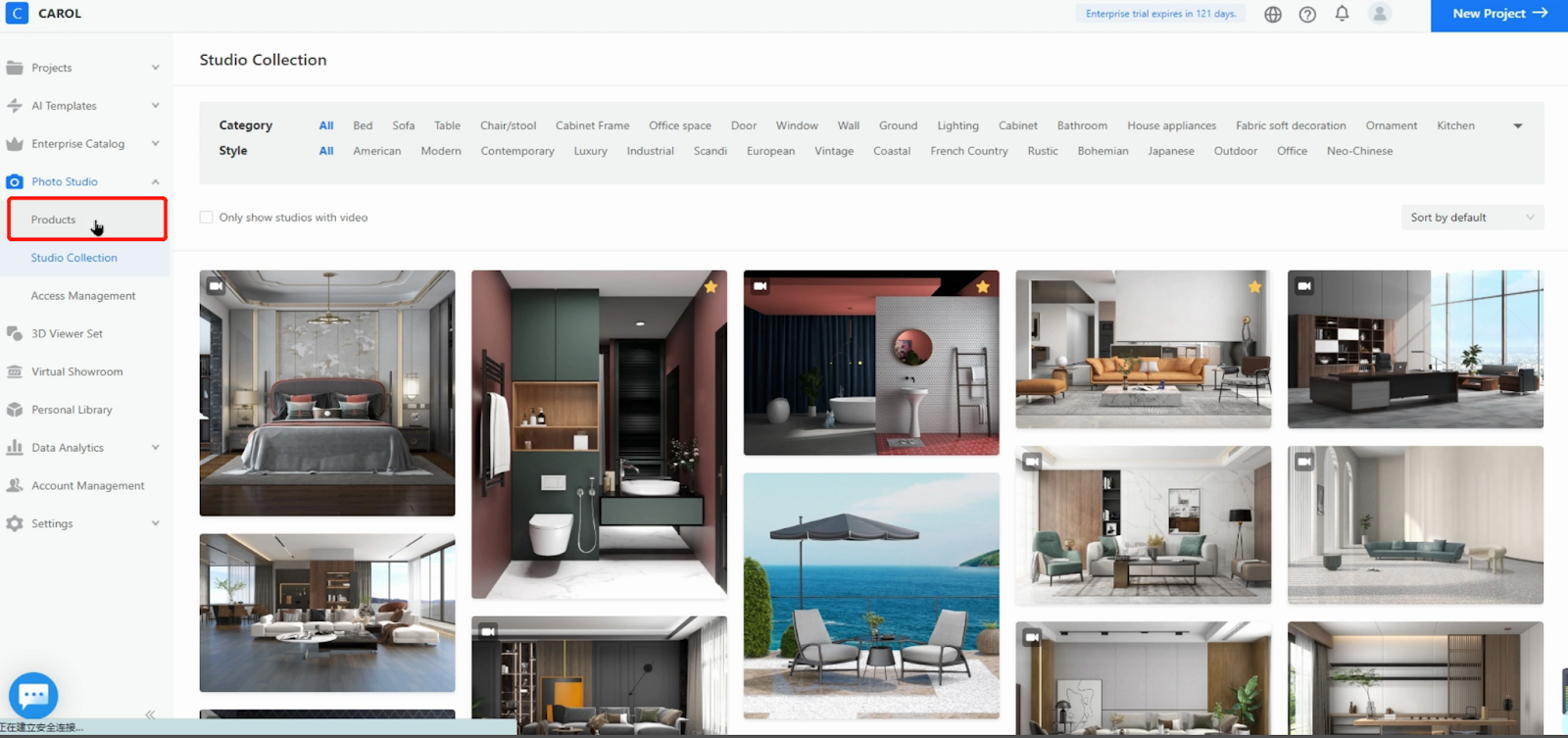Click video icon on dark office studio

tap(1304, 286)
